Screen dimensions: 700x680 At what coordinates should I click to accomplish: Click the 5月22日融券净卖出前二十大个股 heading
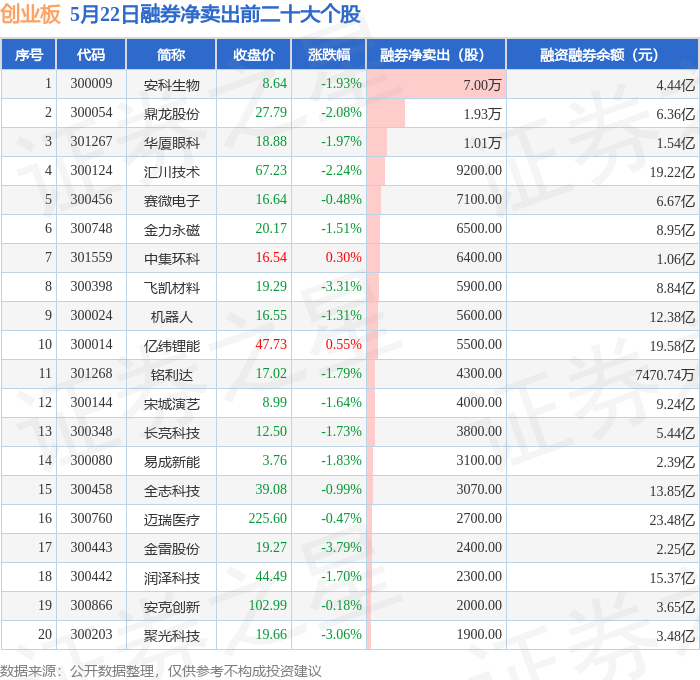click(215, 14)
